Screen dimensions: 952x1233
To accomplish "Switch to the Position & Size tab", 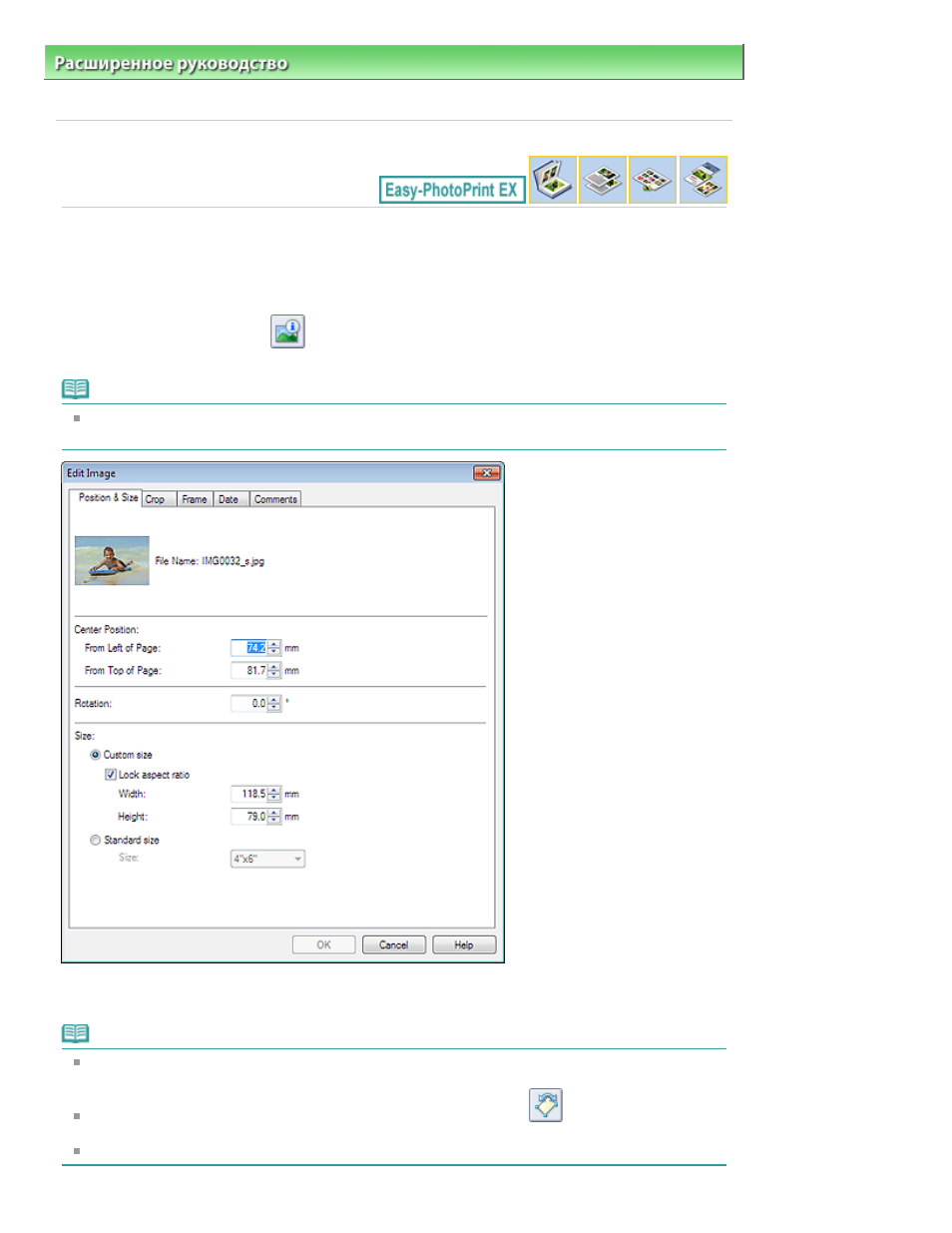I will point(108,497).
